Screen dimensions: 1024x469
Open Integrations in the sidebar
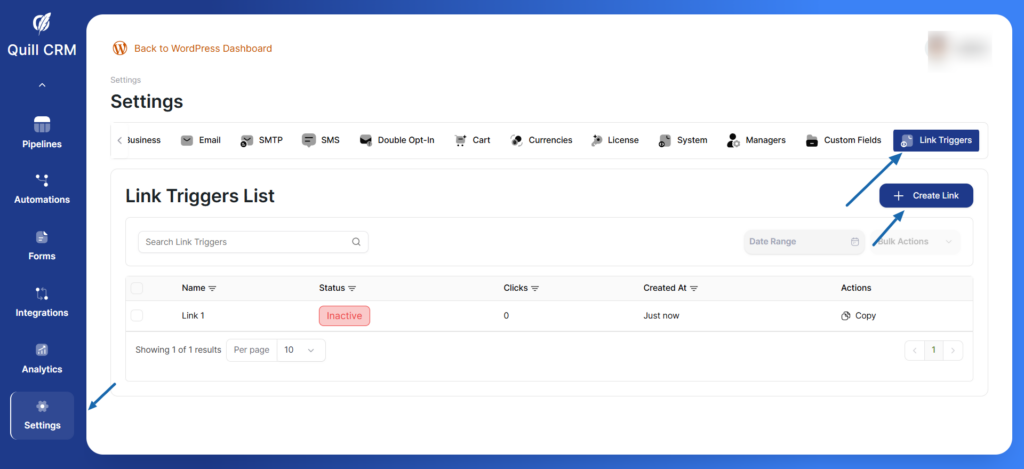(x=42, y=301)
